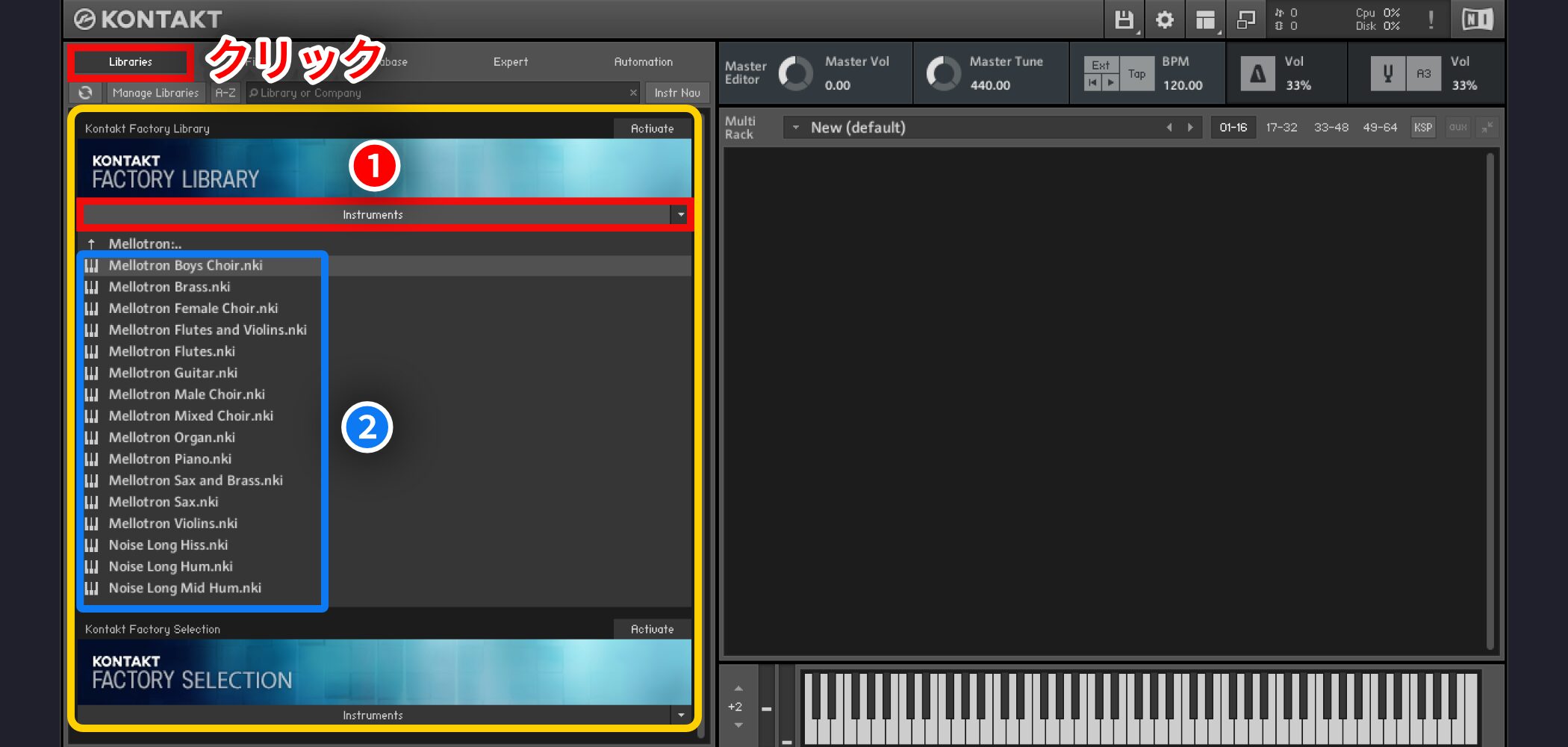
Task: Go up one folder via Mellotron arrow
Action: (92, 244)
